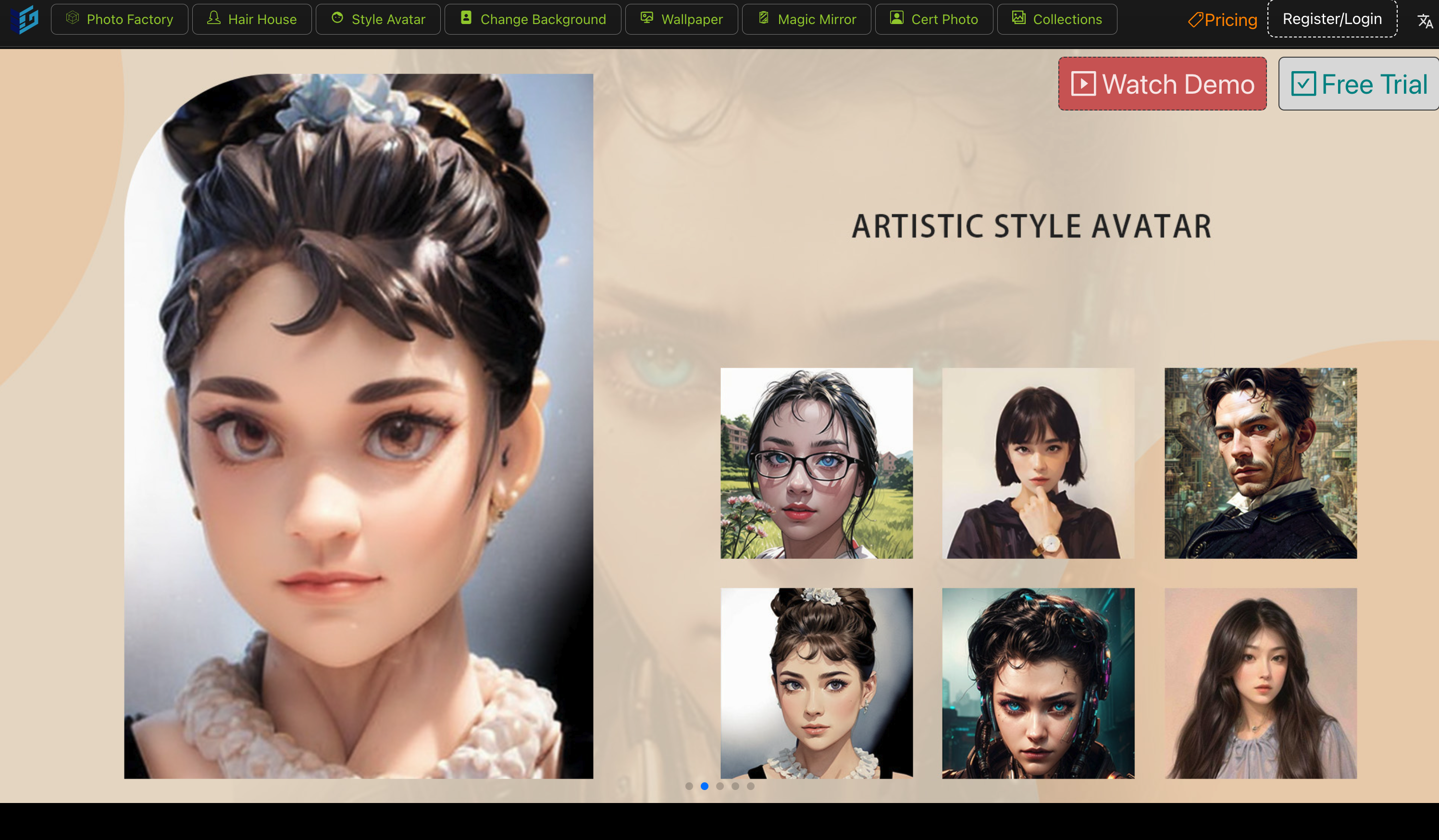Select the cyberpunk headphones girl thumbnail
This screenshot has height=840, width=1439.
(1038, 683)
